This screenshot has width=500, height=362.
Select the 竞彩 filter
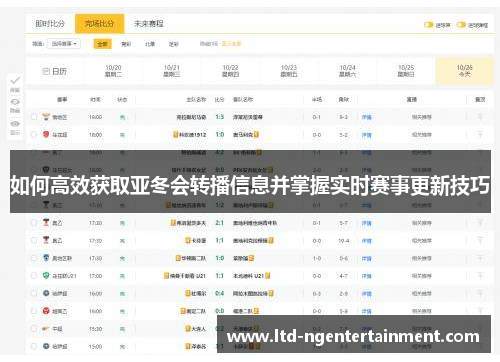(126, 44)
